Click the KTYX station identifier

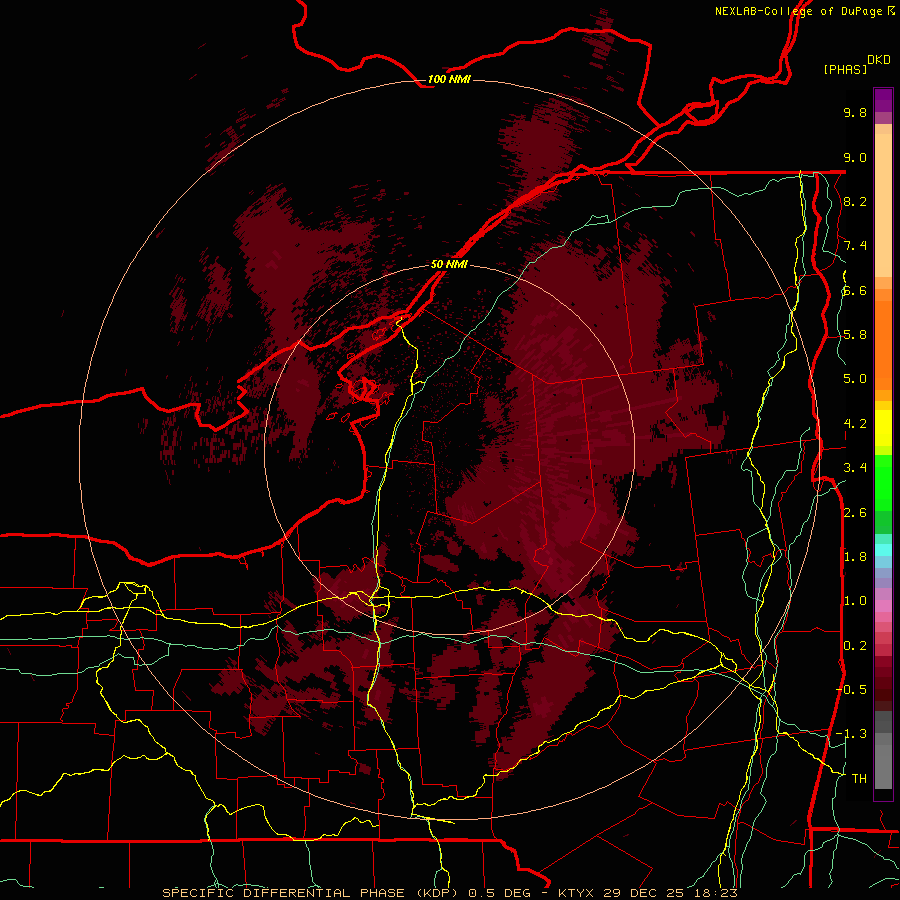[576, 893]
